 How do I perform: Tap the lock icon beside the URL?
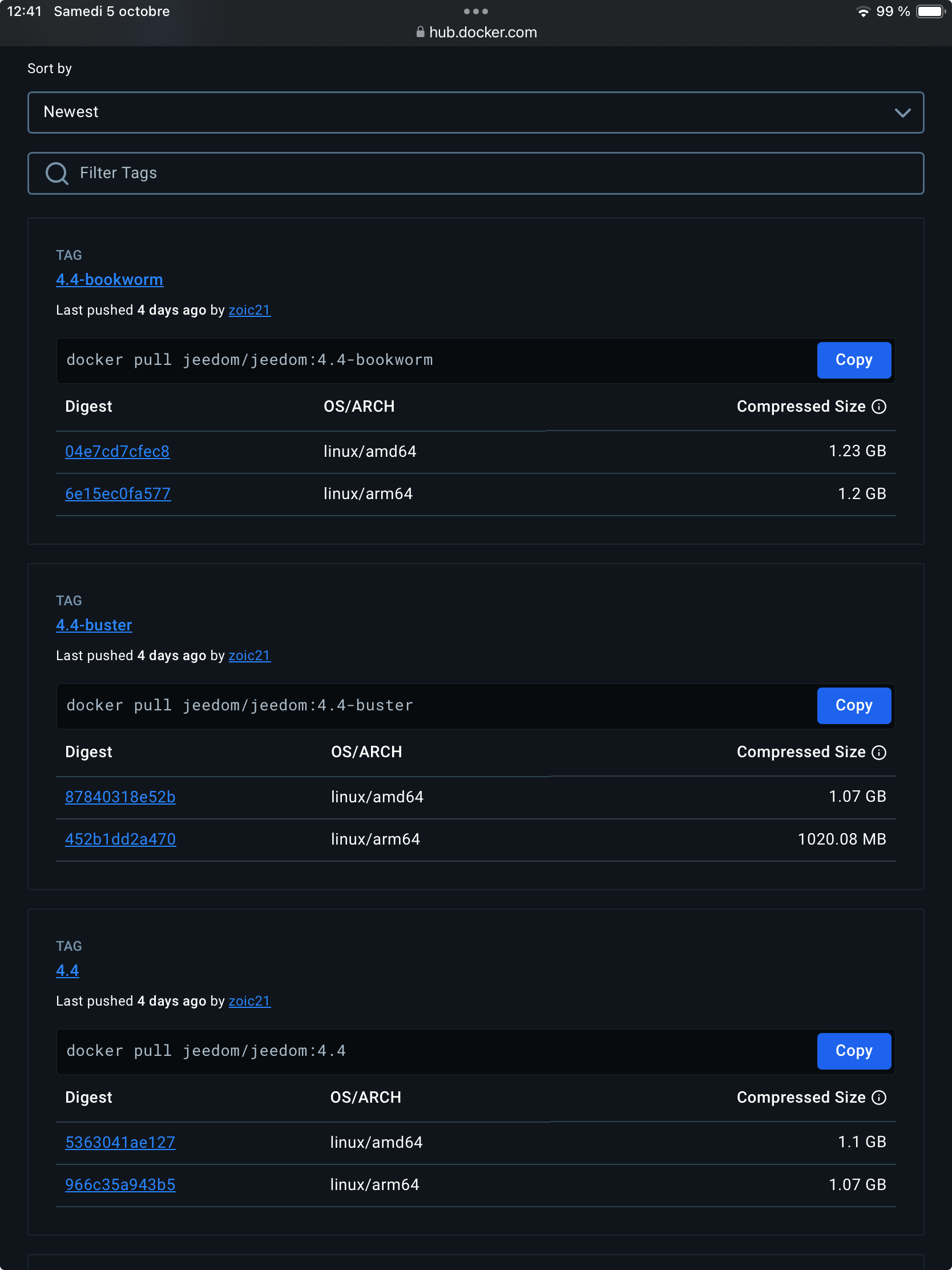[x=420, y=31]
